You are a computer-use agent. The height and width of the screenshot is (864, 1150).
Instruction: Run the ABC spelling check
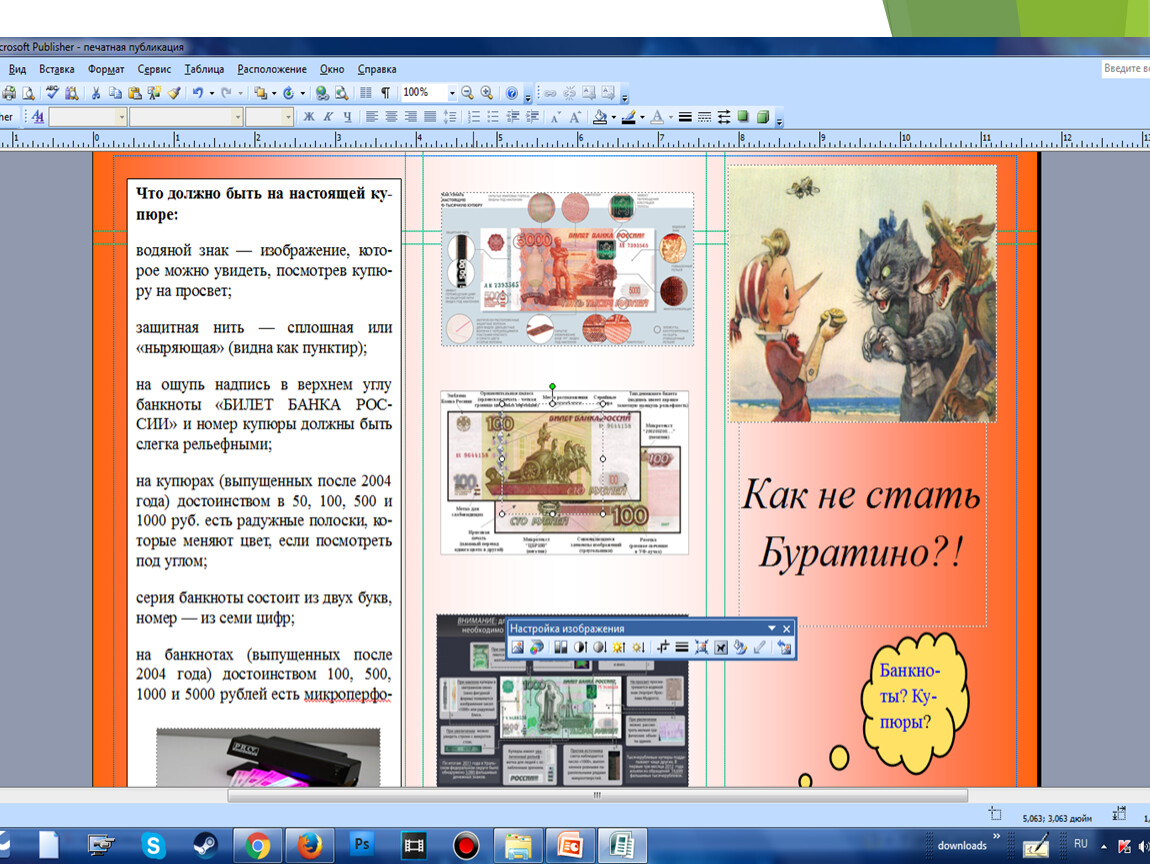tap(52, 93)
